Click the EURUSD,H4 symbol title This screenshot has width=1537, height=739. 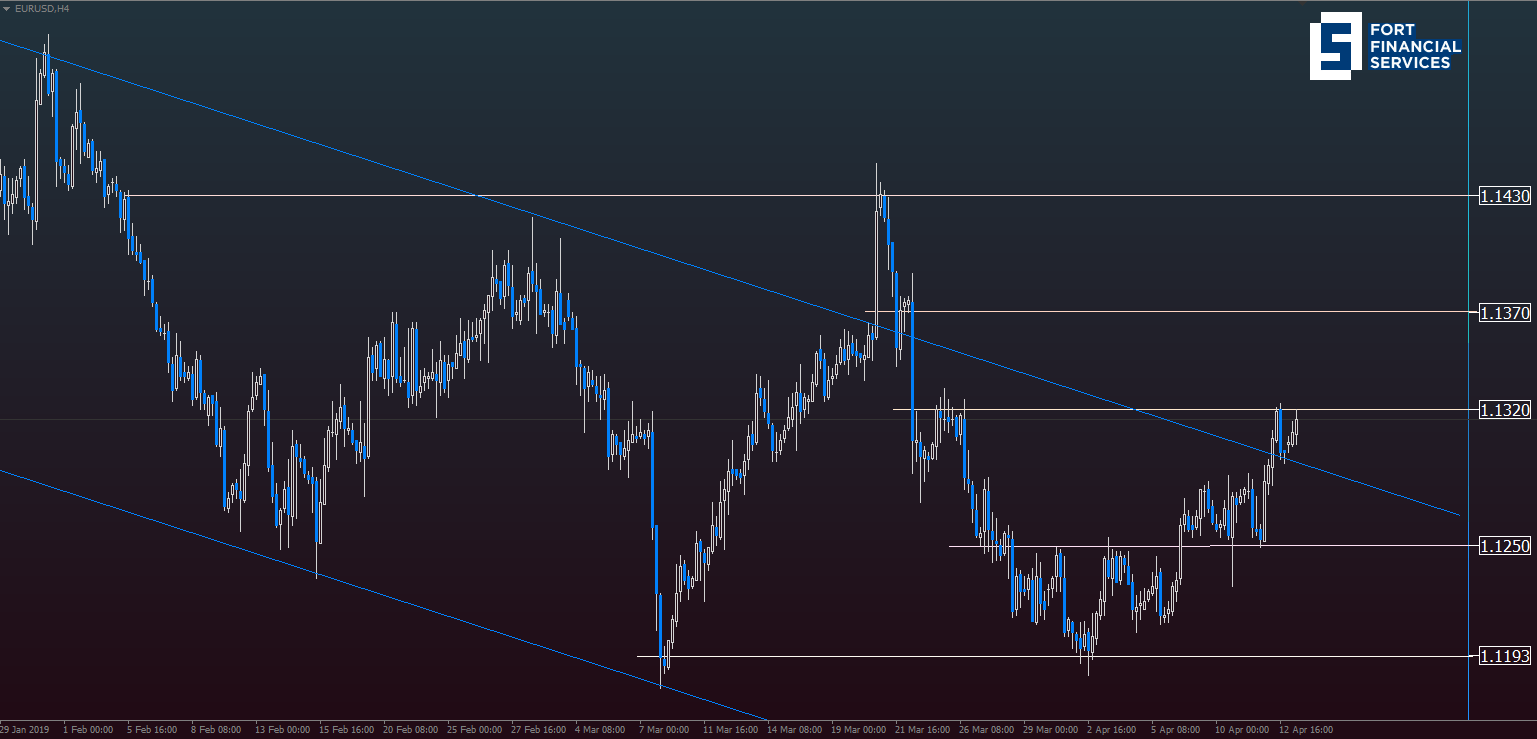35,8
